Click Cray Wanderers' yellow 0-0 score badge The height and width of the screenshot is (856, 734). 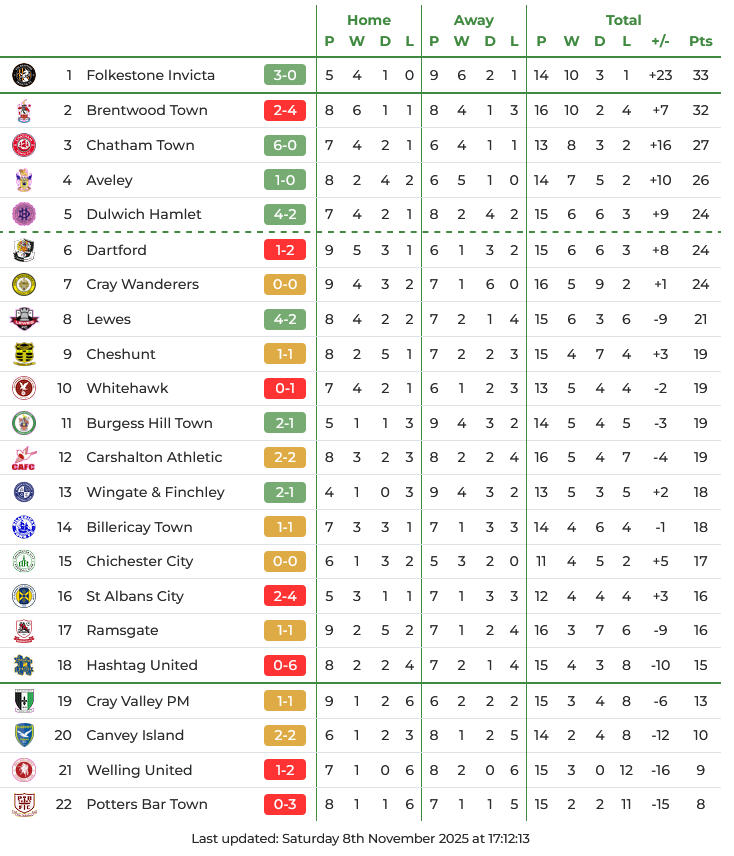(285, 284)
